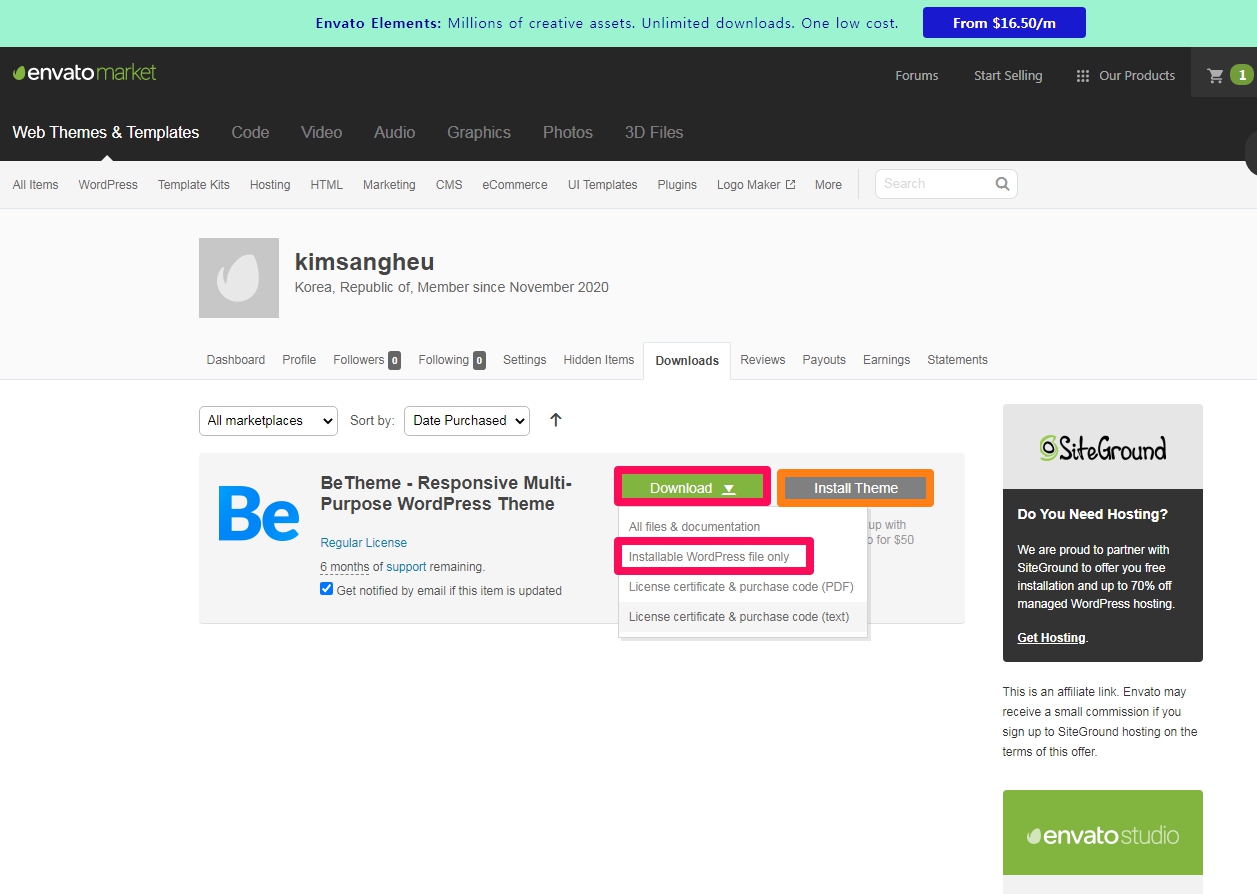Viewport: 1257px width, 894px height.
Task: Select All files & documentation option
Action: click(694, 527)
